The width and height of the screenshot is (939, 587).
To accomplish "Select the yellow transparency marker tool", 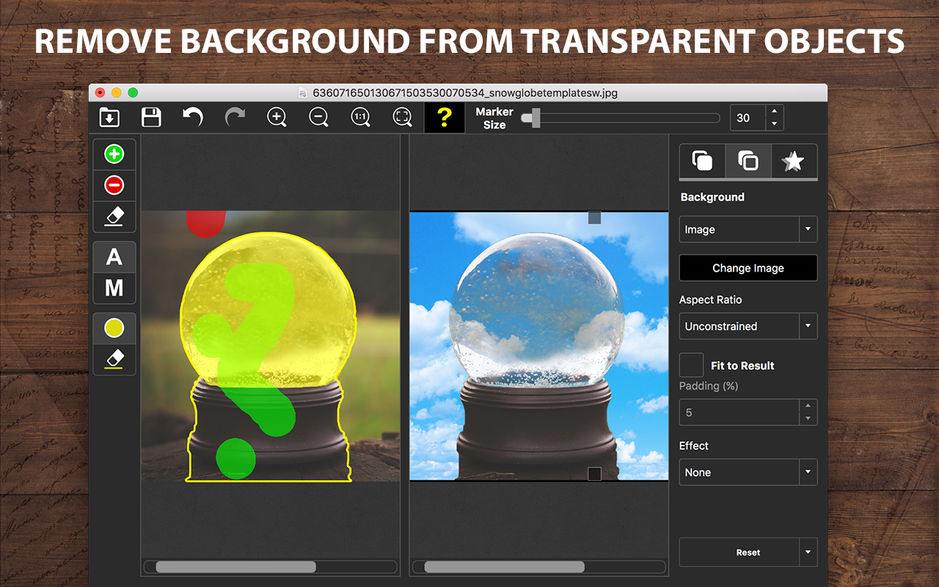I will [114, 327].
